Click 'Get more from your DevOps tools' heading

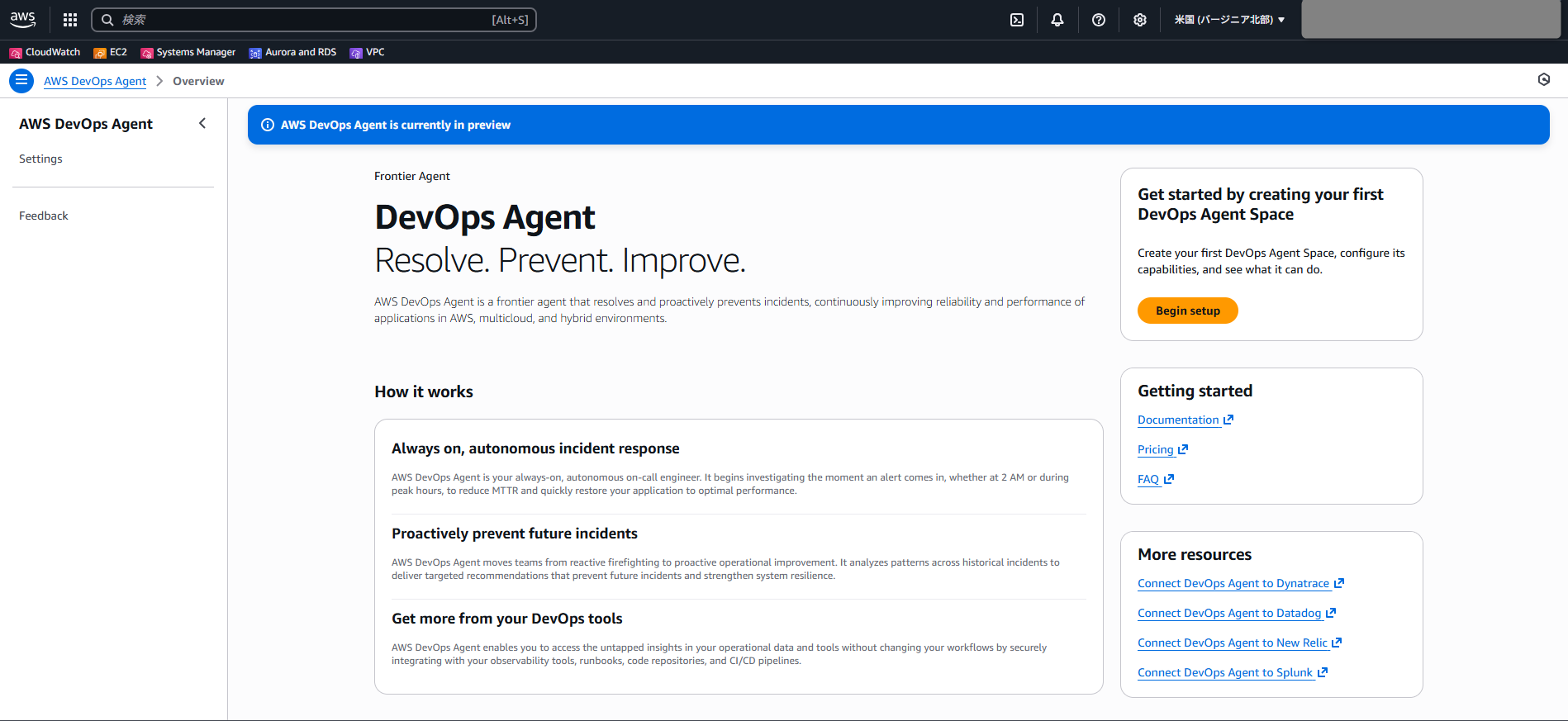507,619
